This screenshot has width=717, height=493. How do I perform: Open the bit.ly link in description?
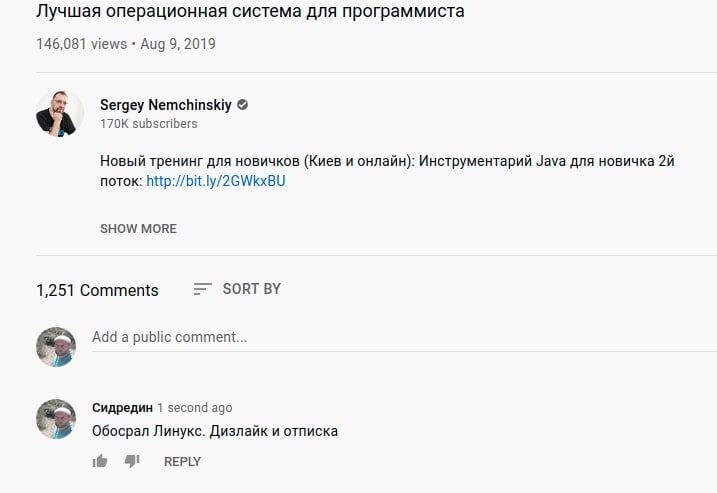216,181
